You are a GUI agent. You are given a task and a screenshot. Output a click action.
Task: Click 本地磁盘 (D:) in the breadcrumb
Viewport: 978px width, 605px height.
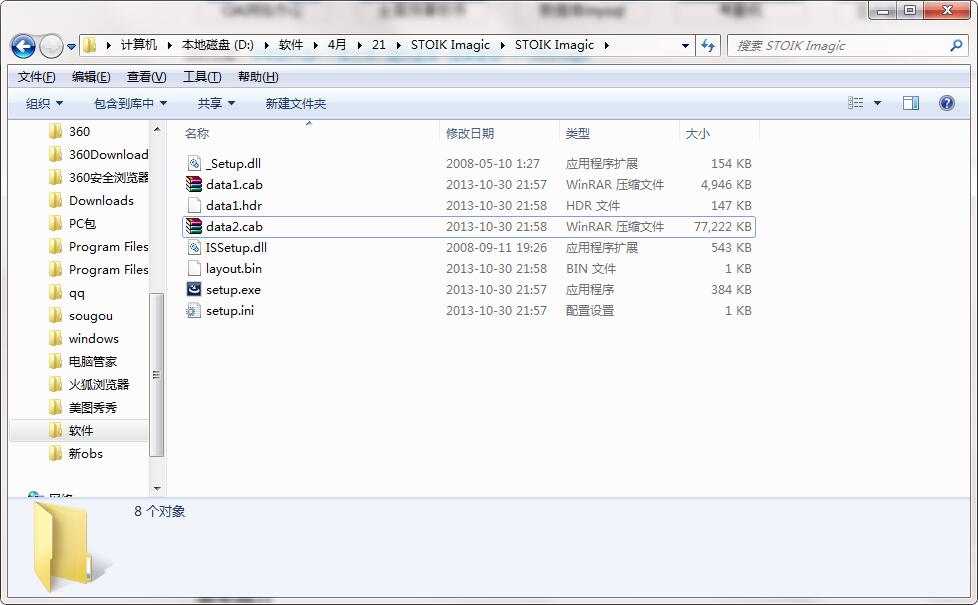point(218,45)
